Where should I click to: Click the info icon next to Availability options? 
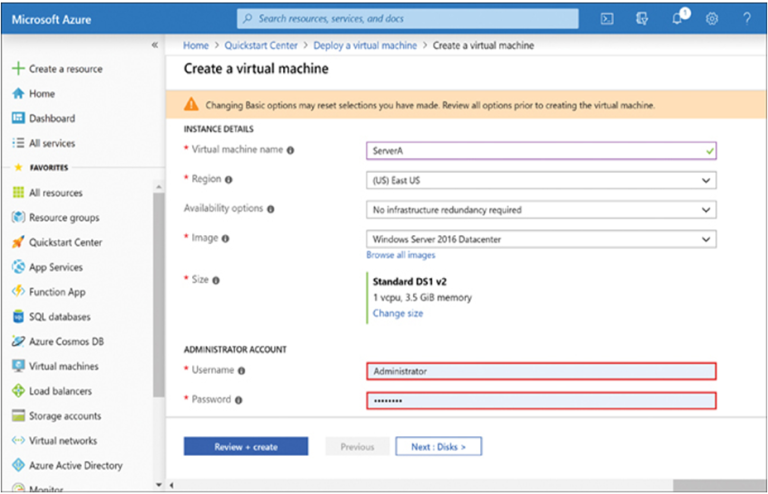[x=270, y=209]
